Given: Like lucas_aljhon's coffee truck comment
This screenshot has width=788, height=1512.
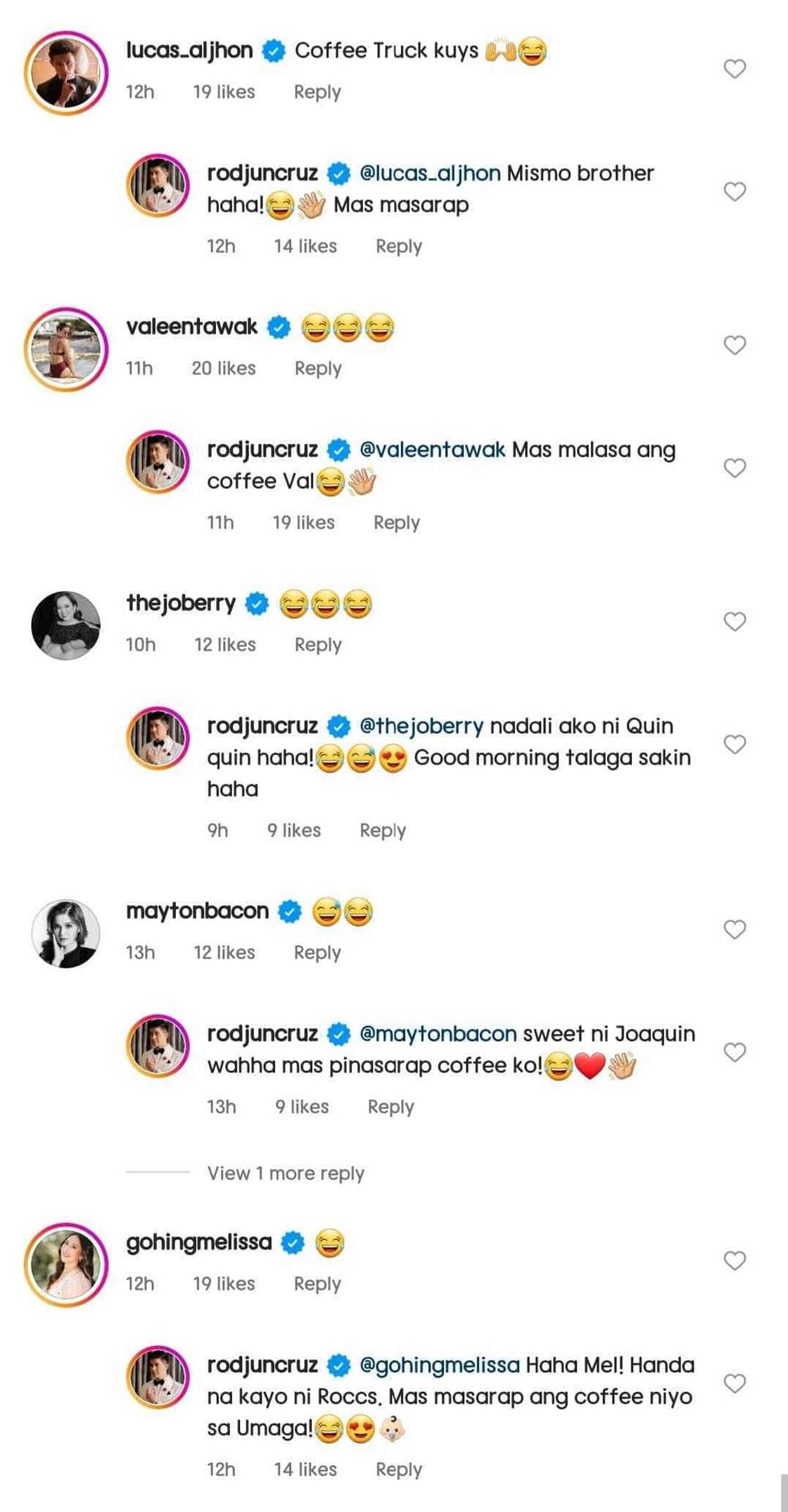Looking at the screenshot, I should click(736, 69).
